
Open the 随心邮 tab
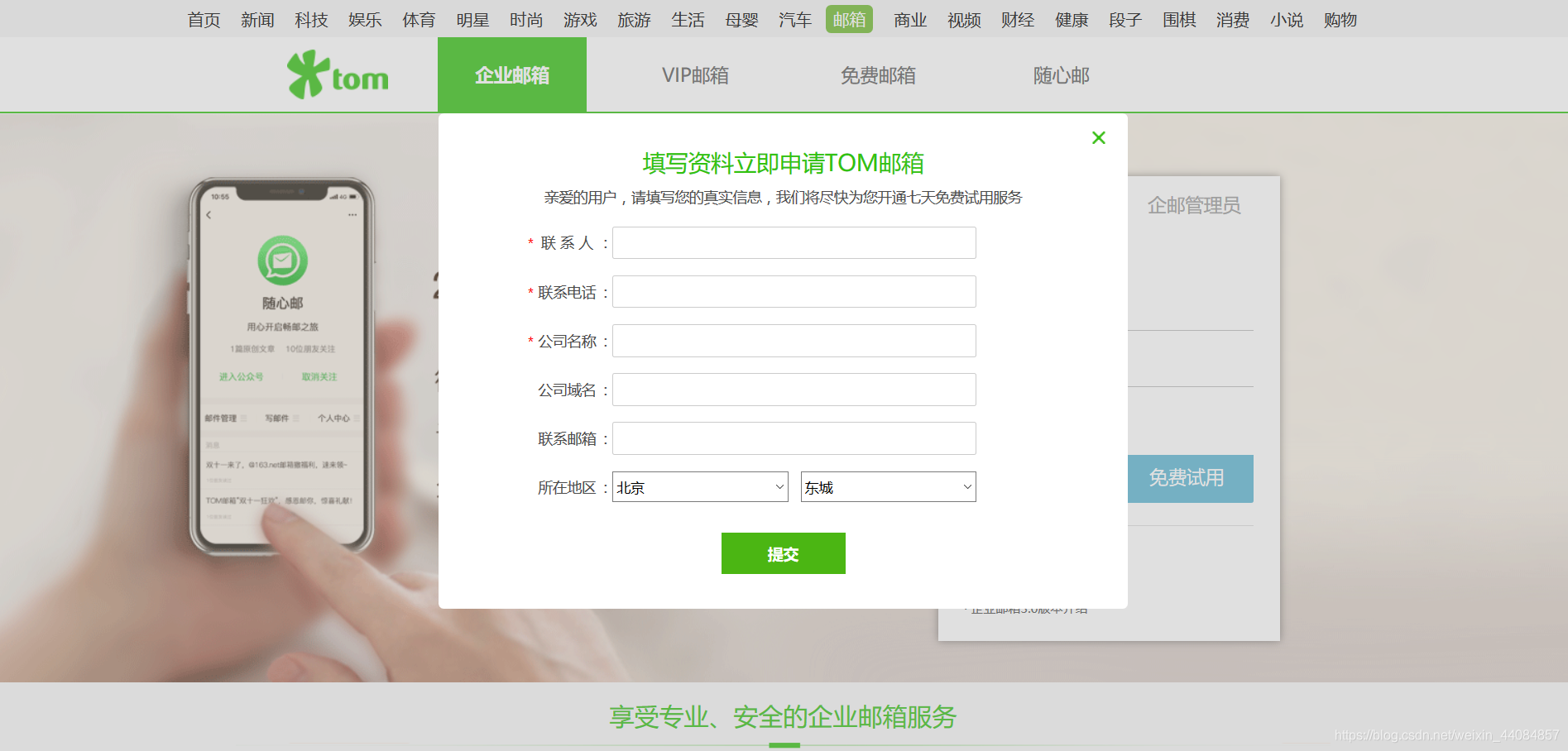(x=1061, y=74)
